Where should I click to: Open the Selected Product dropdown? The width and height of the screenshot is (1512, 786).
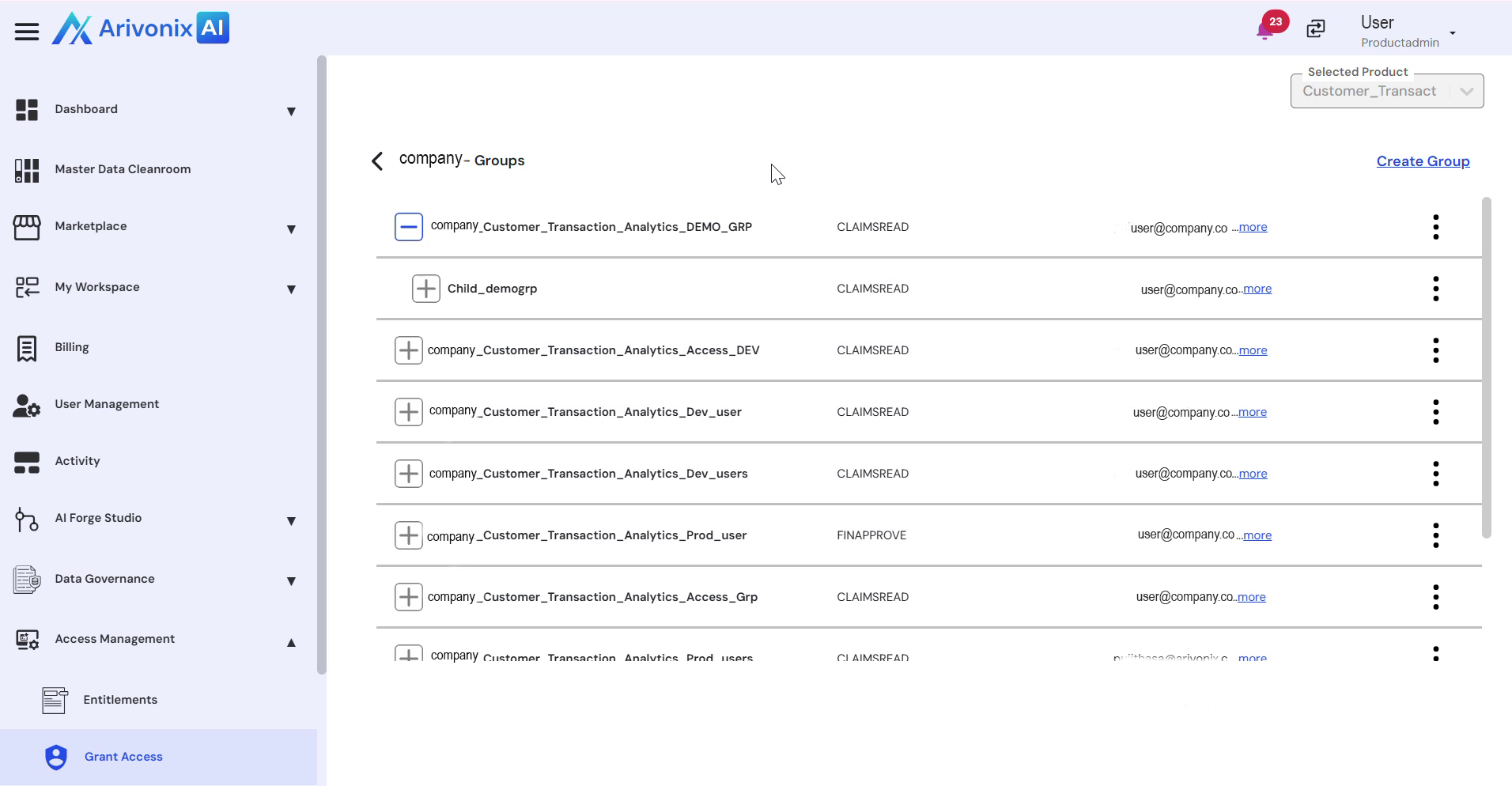point(1386,92)
